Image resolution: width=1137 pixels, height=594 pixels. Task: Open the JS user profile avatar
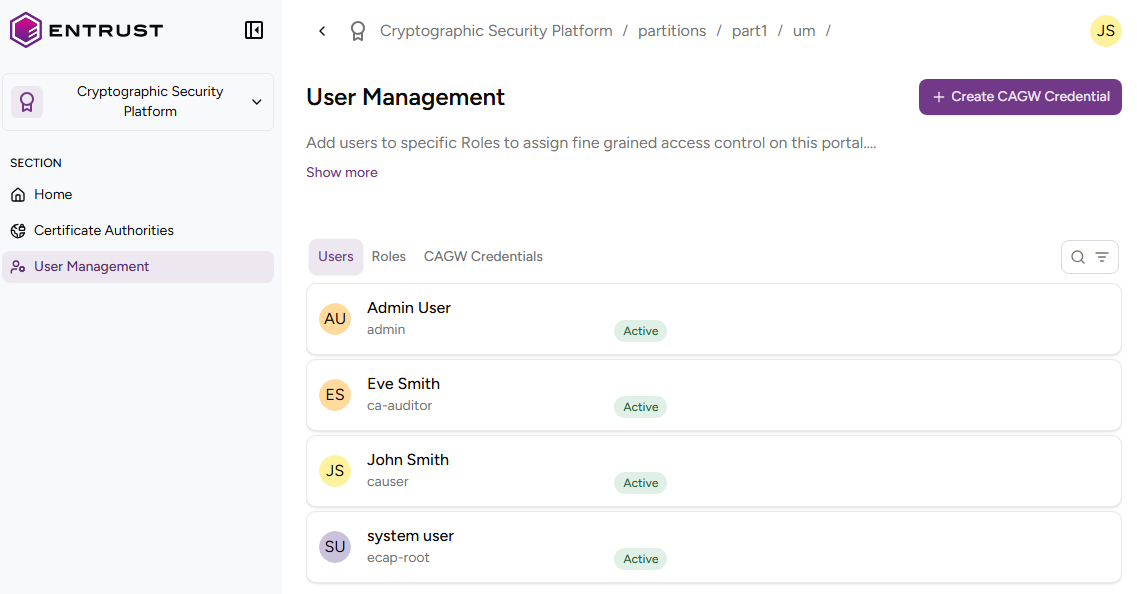point(1105,31)
